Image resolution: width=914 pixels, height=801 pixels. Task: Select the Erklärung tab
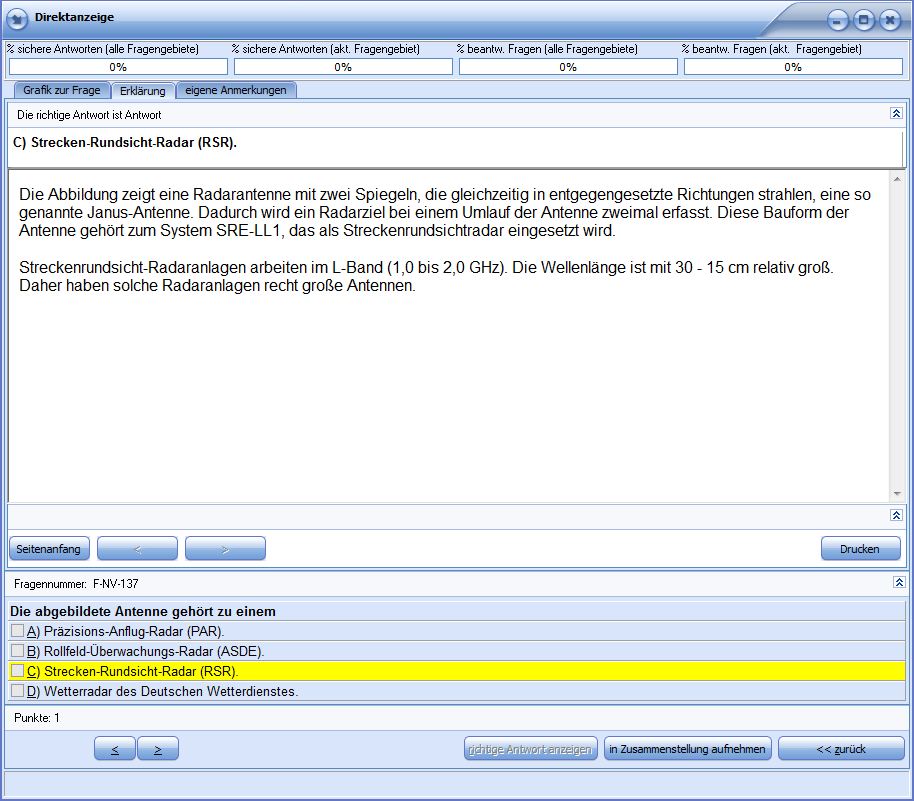click(143, 91)
